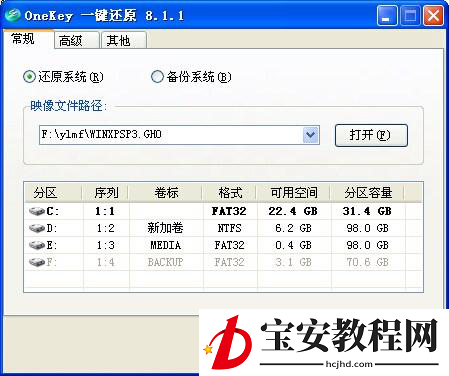449x376 pixels.
Task: Click the hcjhd.com link
Action: 349,364
